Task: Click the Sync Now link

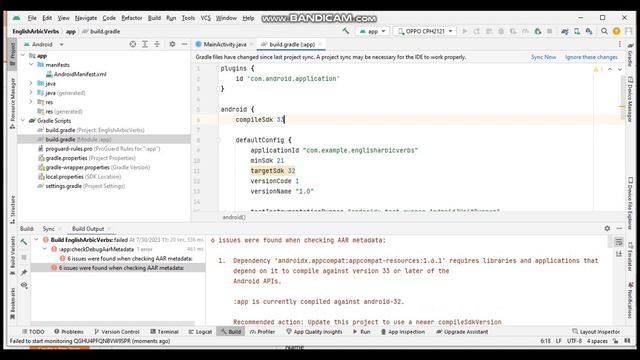Action: 543,57
